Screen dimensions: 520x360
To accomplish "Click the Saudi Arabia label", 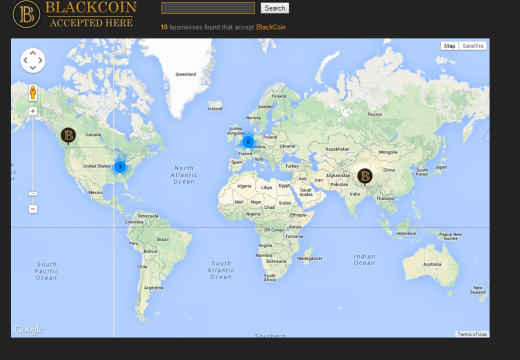I will coord(306,192).
